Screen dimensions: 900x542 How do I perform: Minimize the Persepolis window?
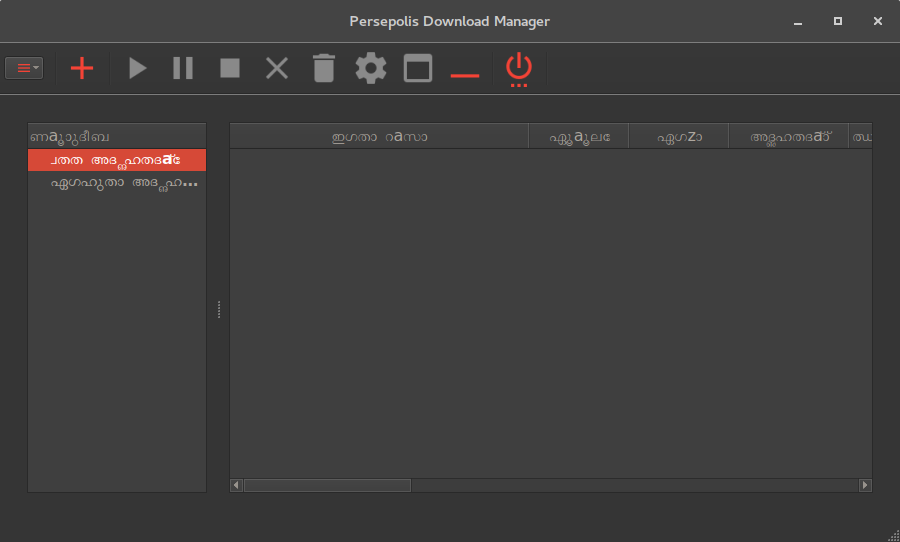[798, 22]
